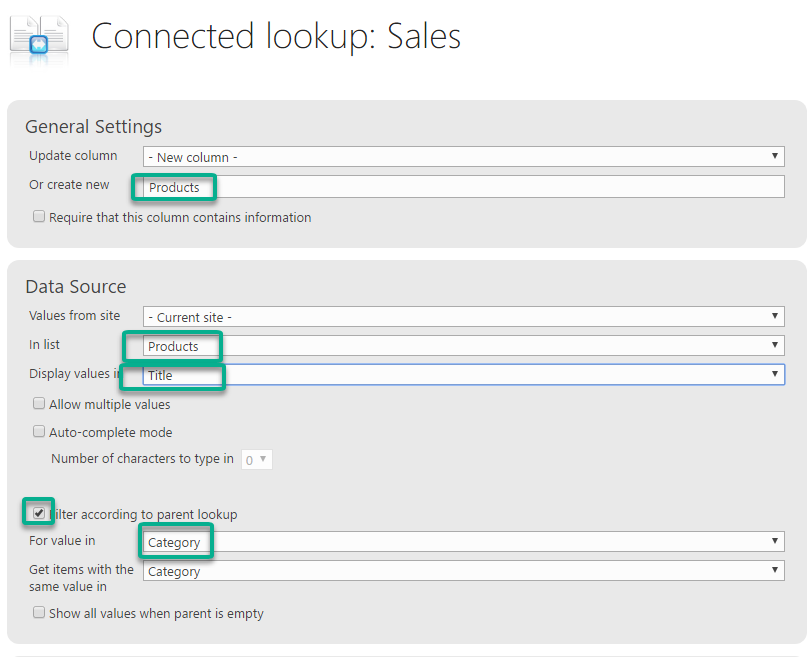Uncheck 'Filter according to parent lookup'

[x=39, y=513]
